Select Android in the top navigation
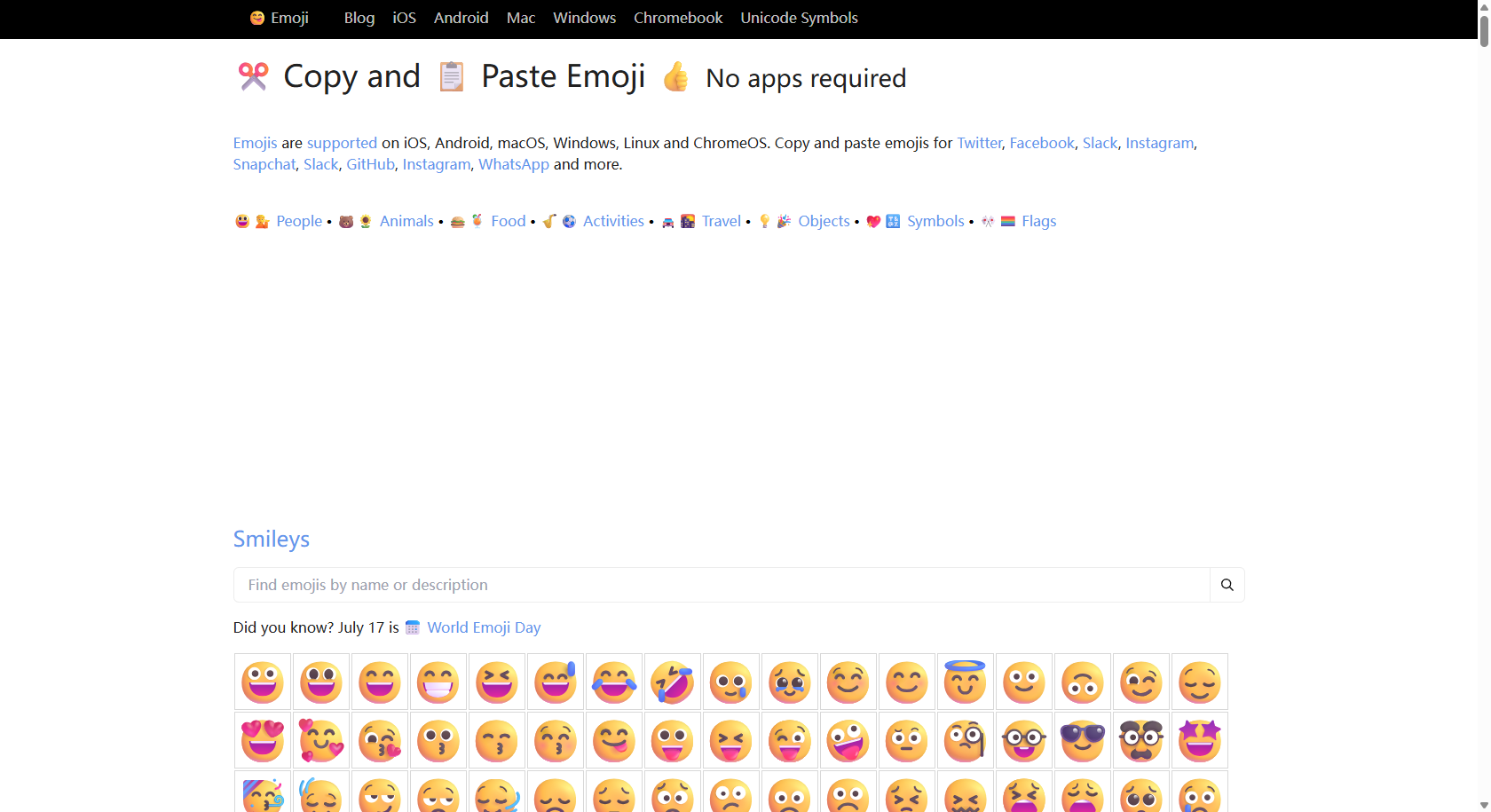Image resolution: width=1491 pixels, height=812 pixels. [461, 18]
